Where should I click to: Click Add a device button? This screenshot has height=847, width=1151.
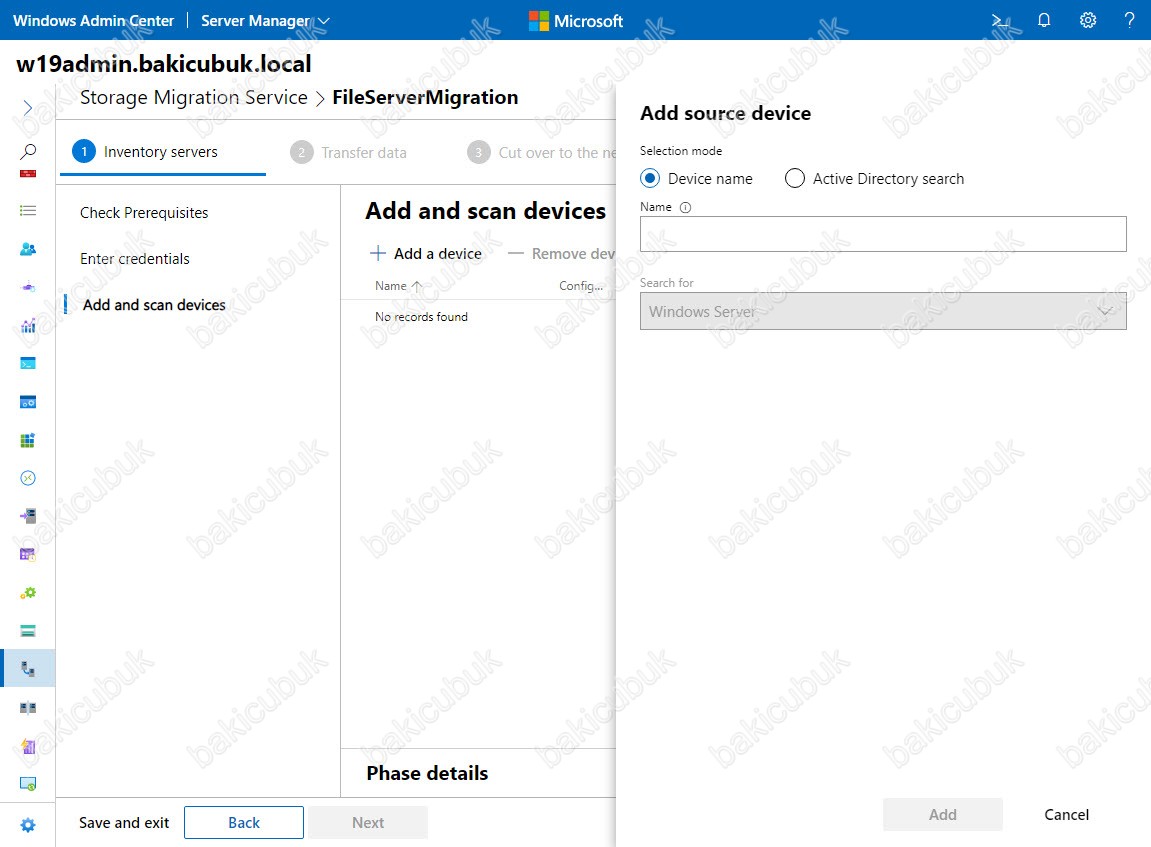pos(426,253)
